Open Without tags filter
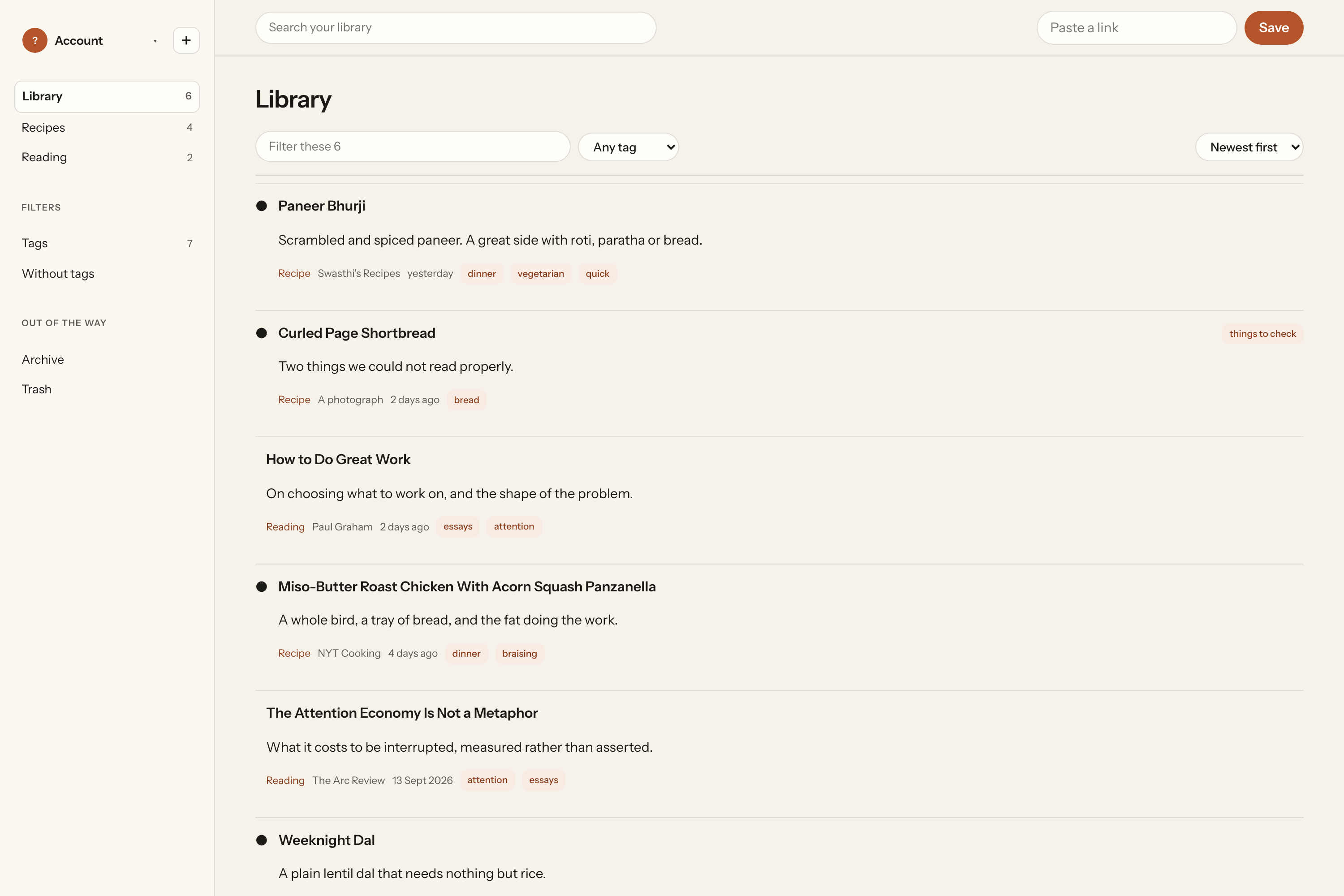Screen dimensions: 1344x896 [x=107, y=274]
